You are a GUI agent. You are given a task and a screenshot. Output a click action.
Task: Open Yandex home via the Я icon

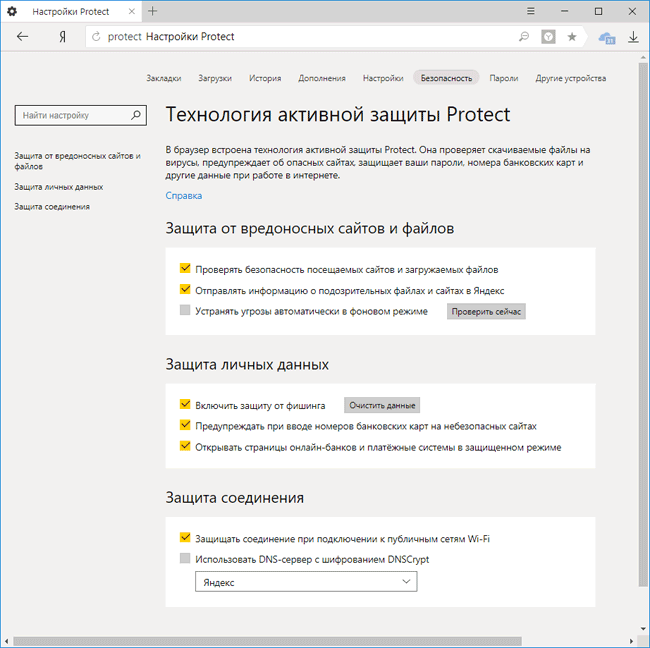[62, 37]
